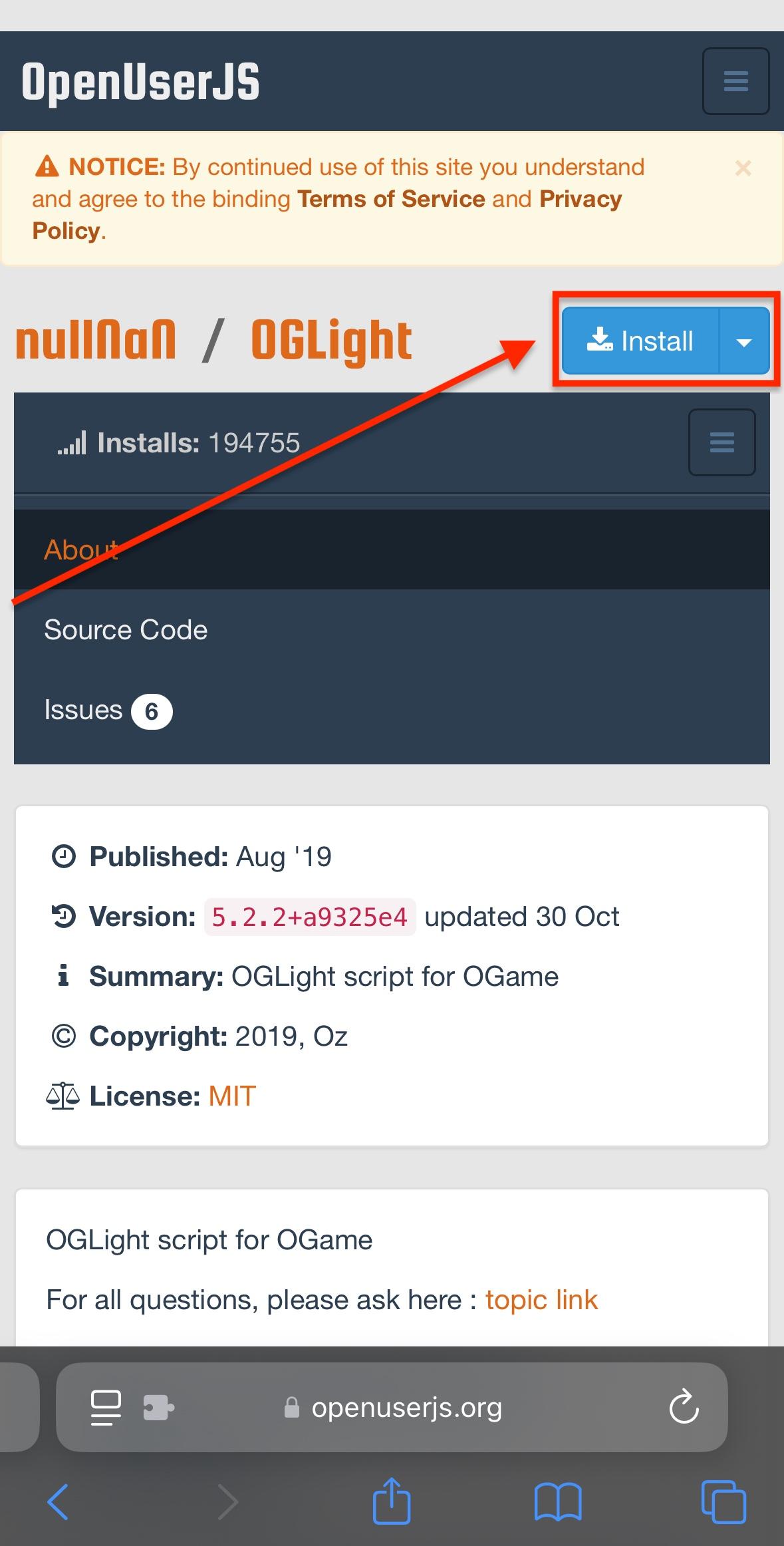Open the MIT license link

click(232, 1096)
